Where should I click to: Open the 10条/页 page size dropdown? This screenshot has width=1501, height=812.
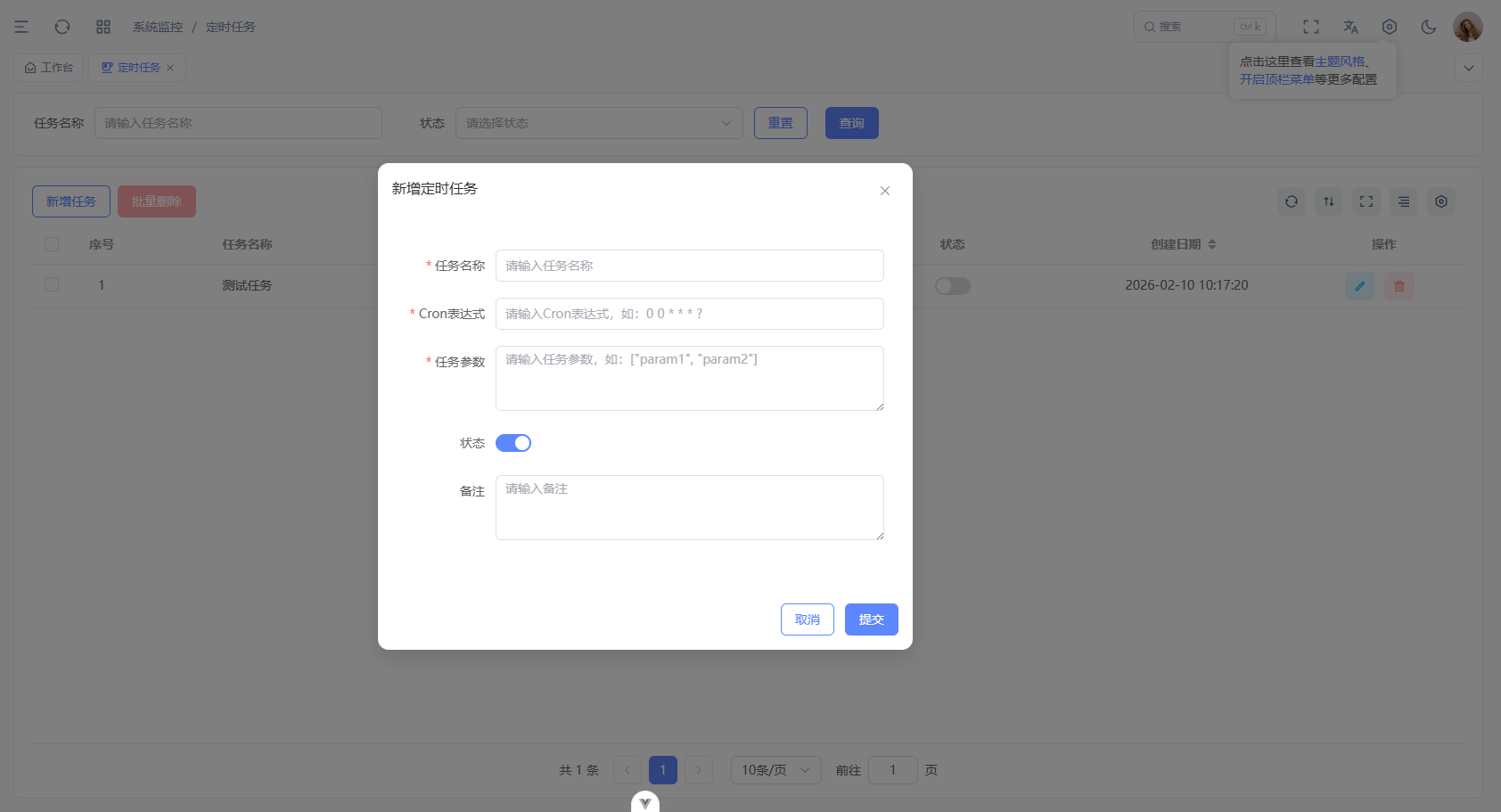[775, 770]
